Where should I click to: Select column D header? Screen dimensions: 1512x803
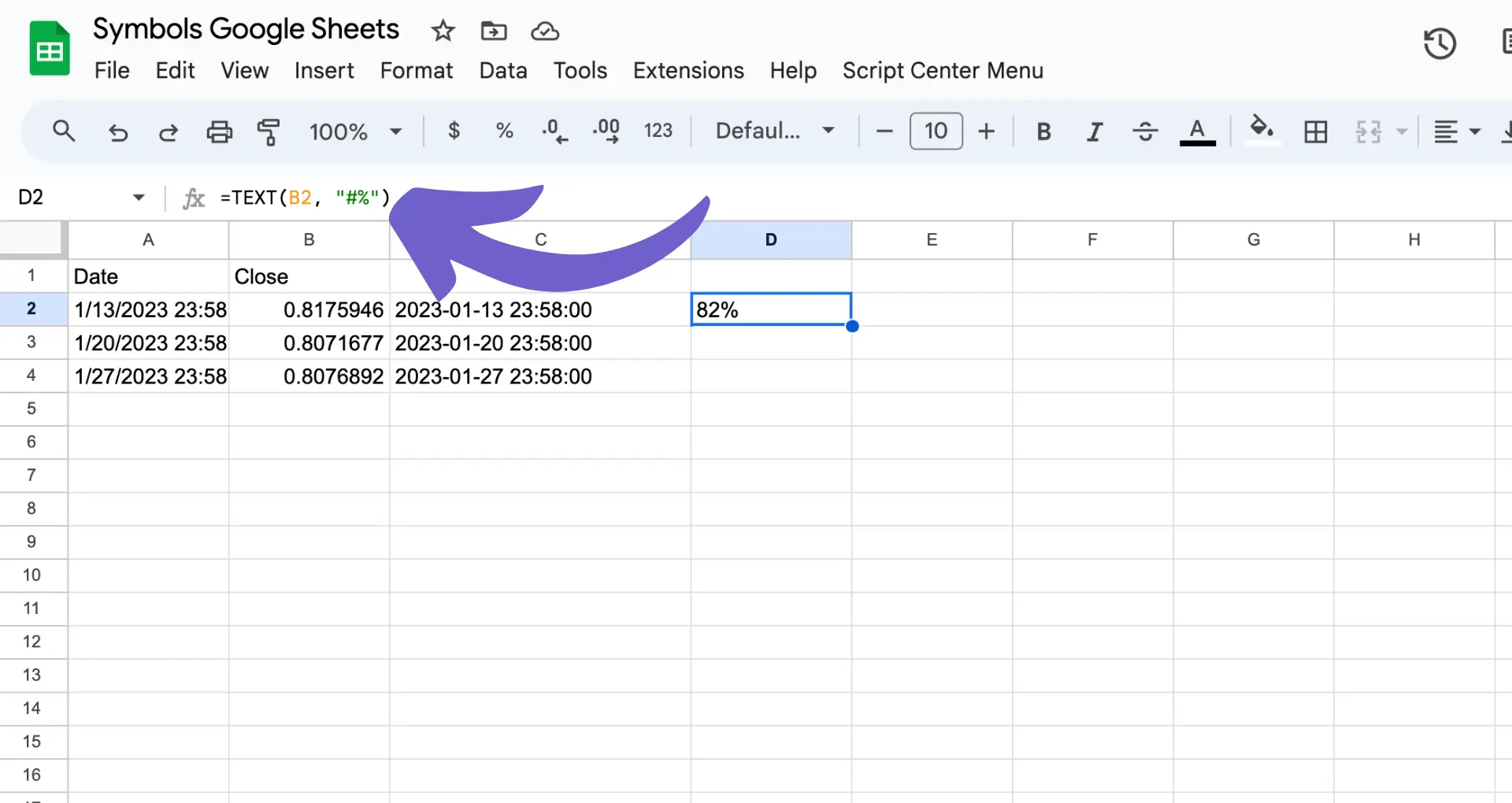(x=771, y=239)
